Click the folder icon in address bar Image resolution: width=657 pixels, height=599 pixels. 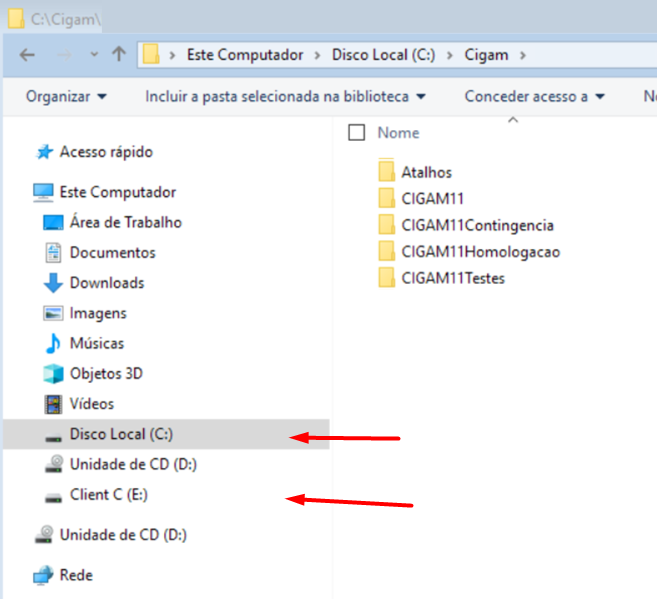coord(151,54)
